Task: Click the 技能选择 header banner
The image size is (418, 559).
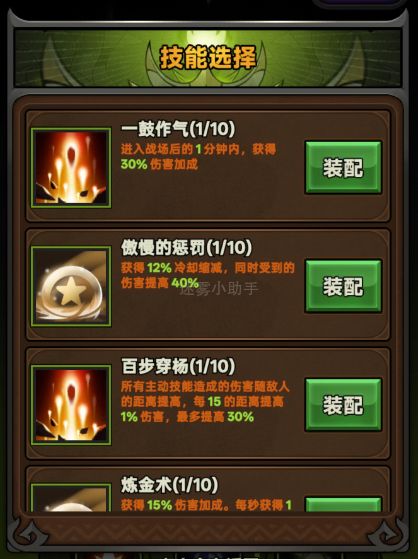Action: tap(208, 58)
